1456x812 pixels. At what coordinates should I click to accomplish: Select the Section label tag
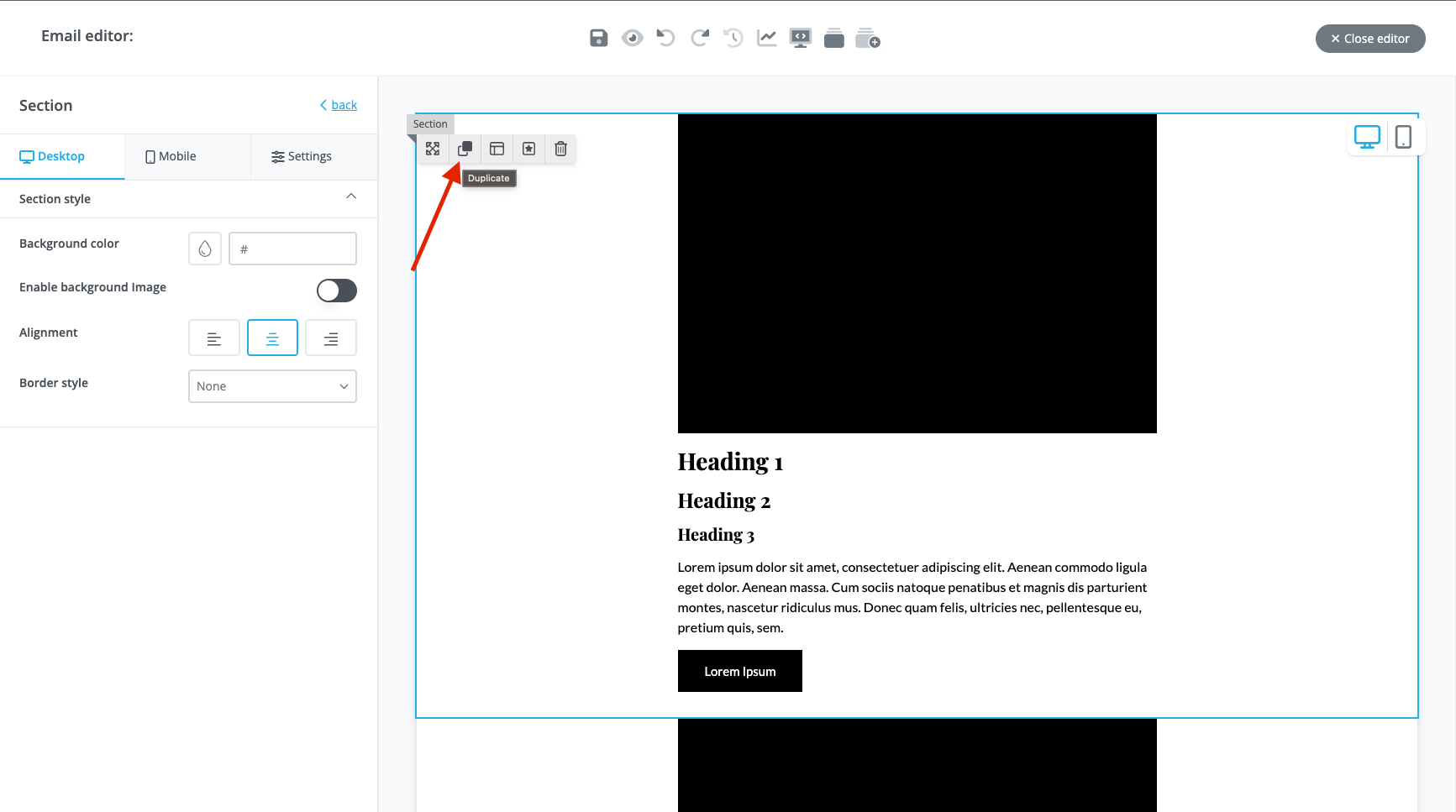coord(430,123)
